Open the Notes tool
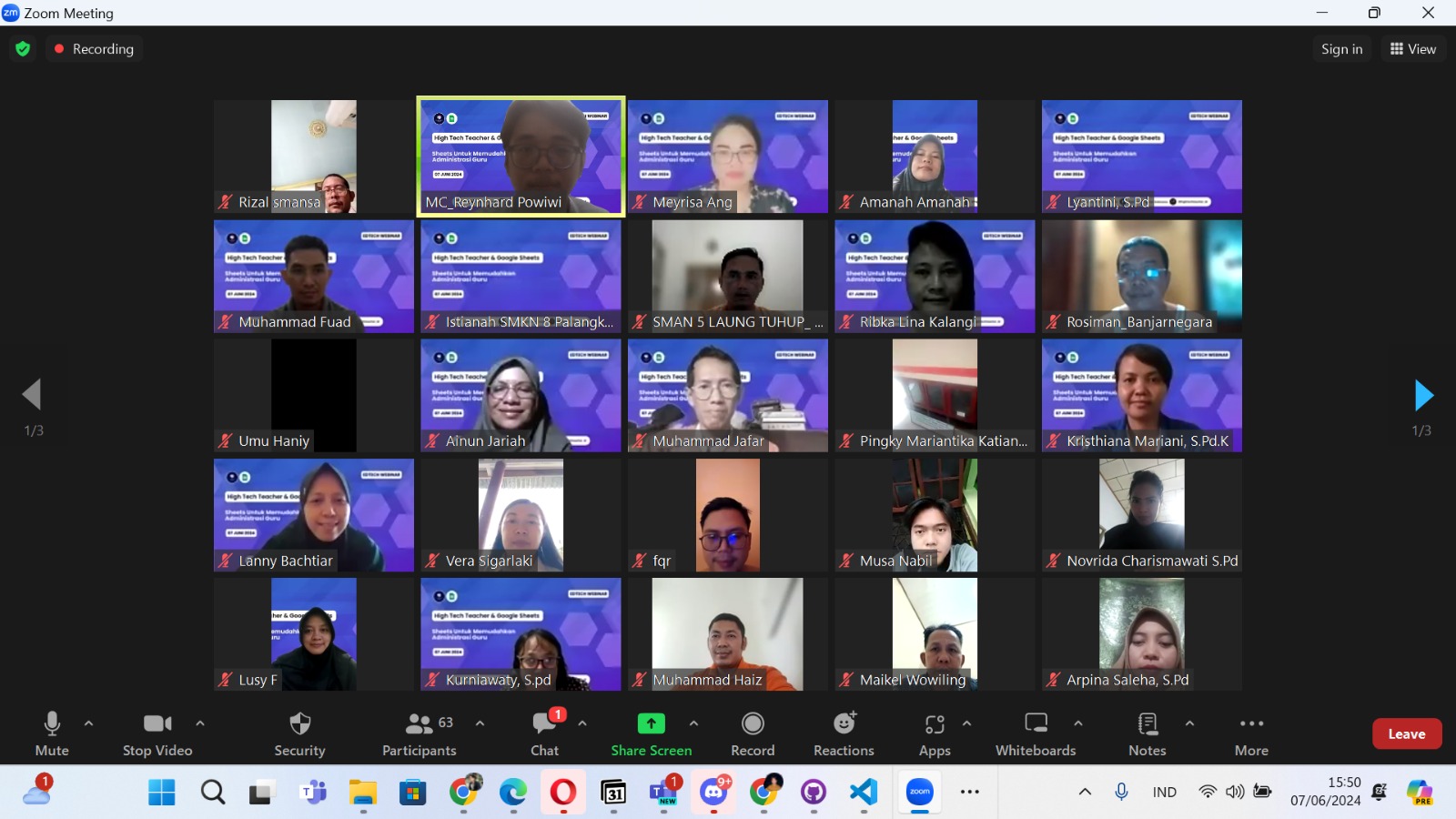The image size is (1456, 819). tap(1147, 733)
